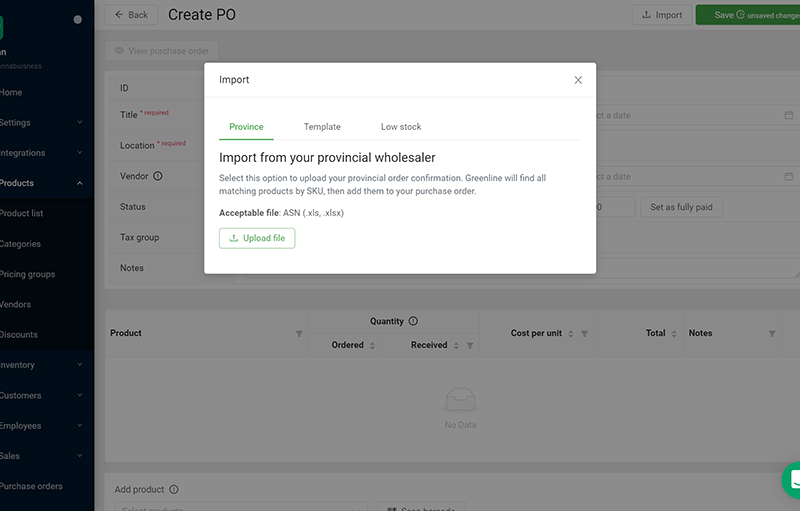
Task: Sort the Ordered column
Action: point(372,345)
